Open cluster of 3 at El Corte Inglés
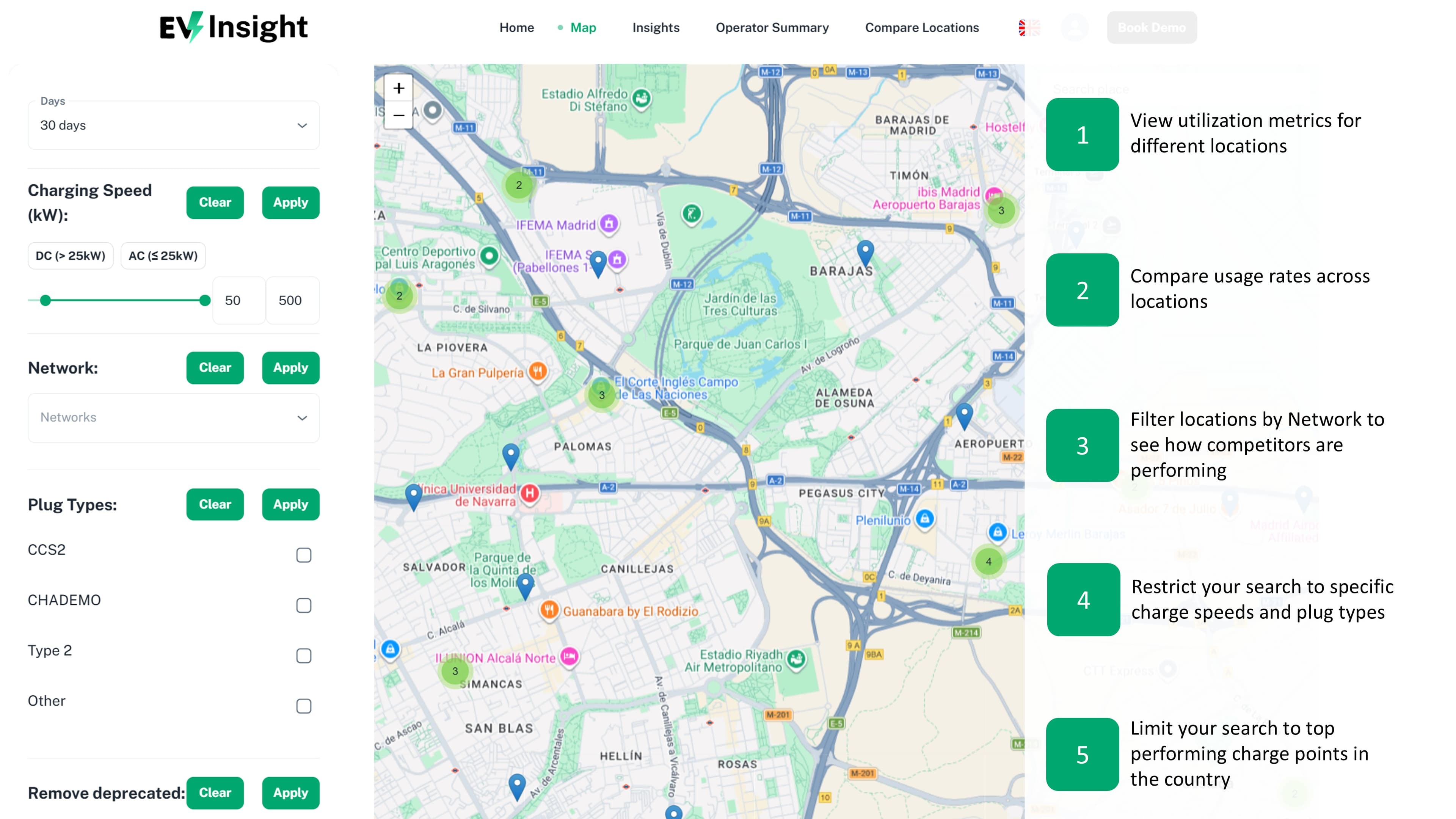The height and width of the screenshot is (819, 1456). pos(602,395)
